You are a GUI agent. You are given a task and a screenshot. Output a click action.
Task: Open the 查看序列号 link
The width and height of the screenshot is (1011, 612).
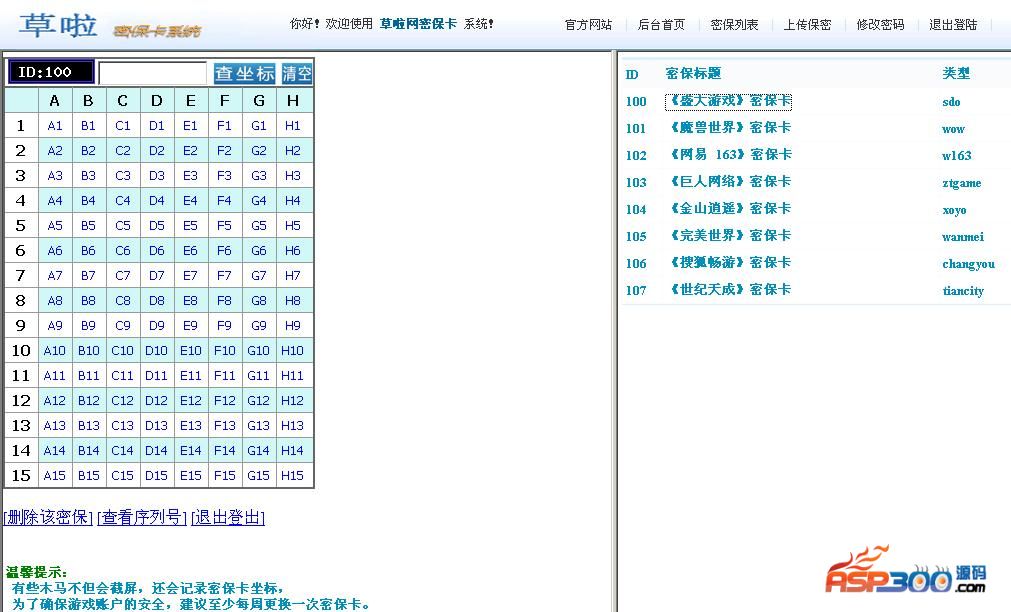(x=142, y=517)
